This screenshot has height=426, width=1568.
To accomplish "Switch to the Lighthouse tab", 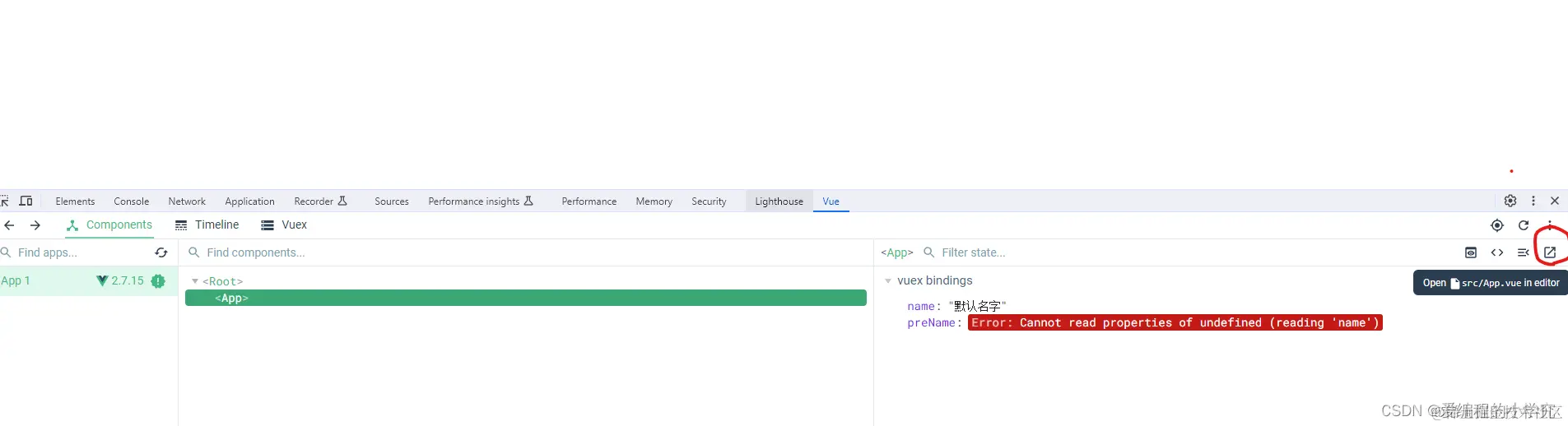I will pos(779,201).
